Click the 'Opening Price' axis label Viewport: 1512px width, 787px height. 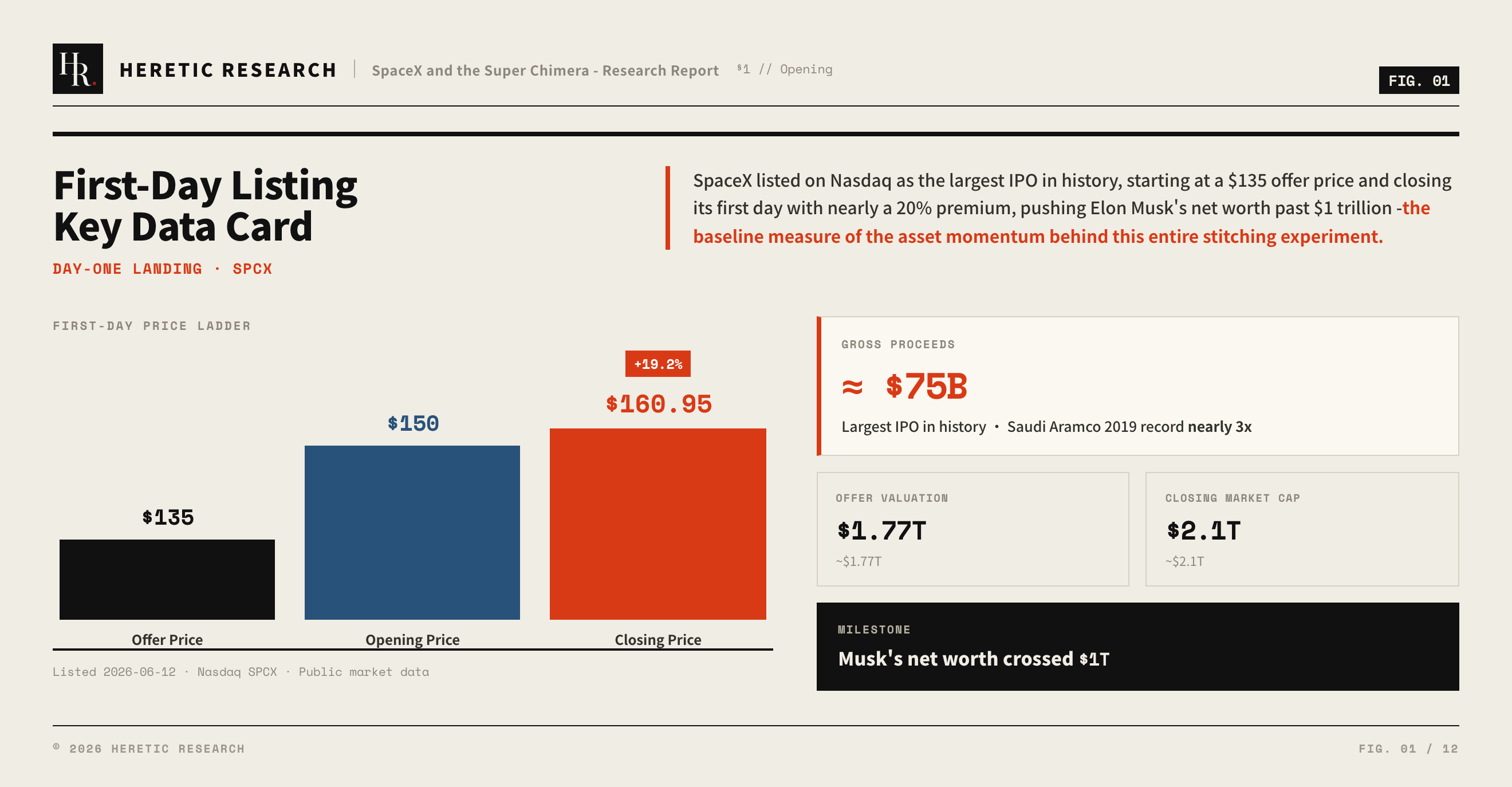pyautogui.click(x=412, y=639)
